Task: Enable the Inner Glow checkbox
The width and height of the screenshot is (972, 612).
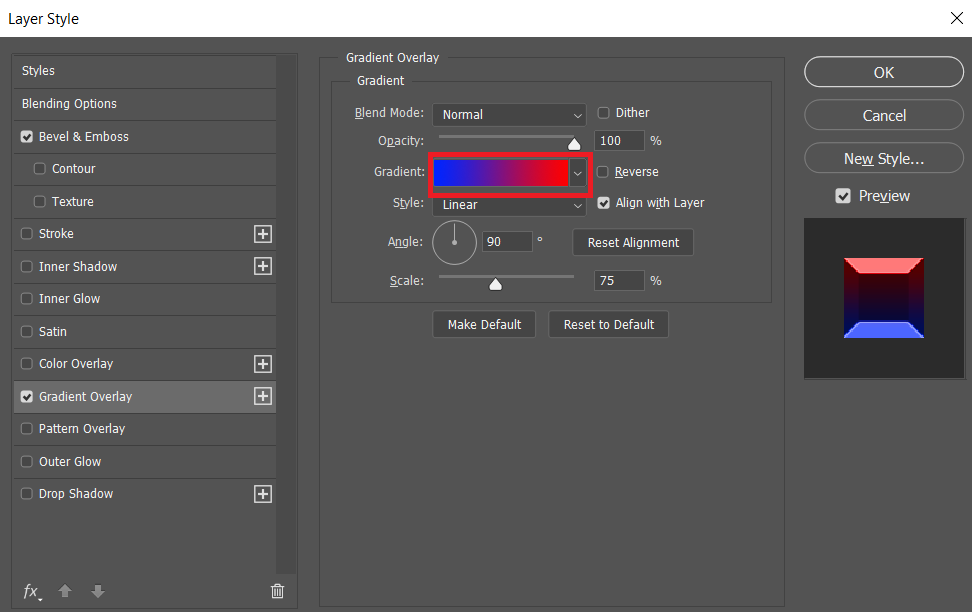Action: [27, 299]
